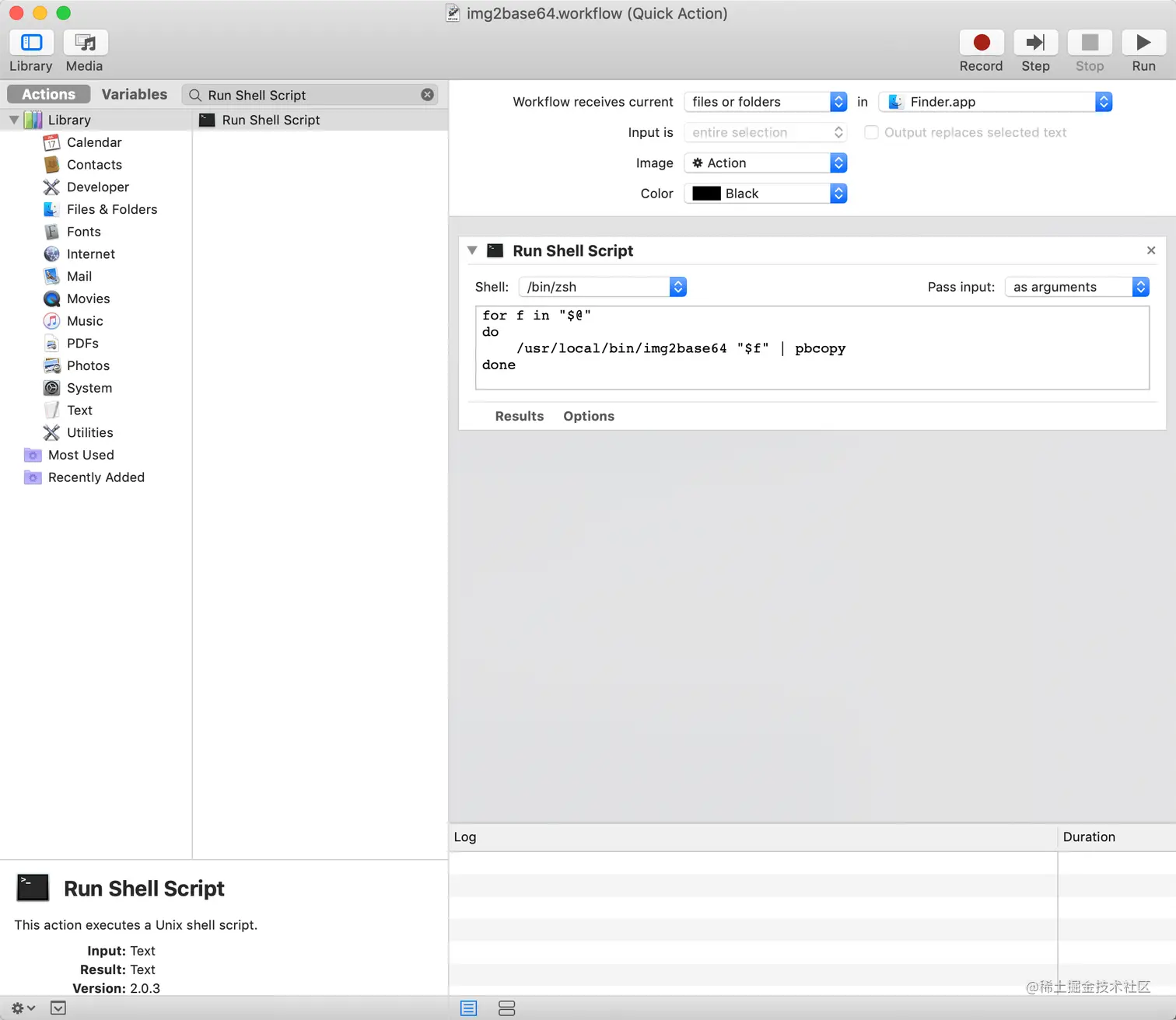Image resolution: width=1176 pixels, height=1020 pixels.
Task: Open the Pass input dropdown
Action: 1076,286
